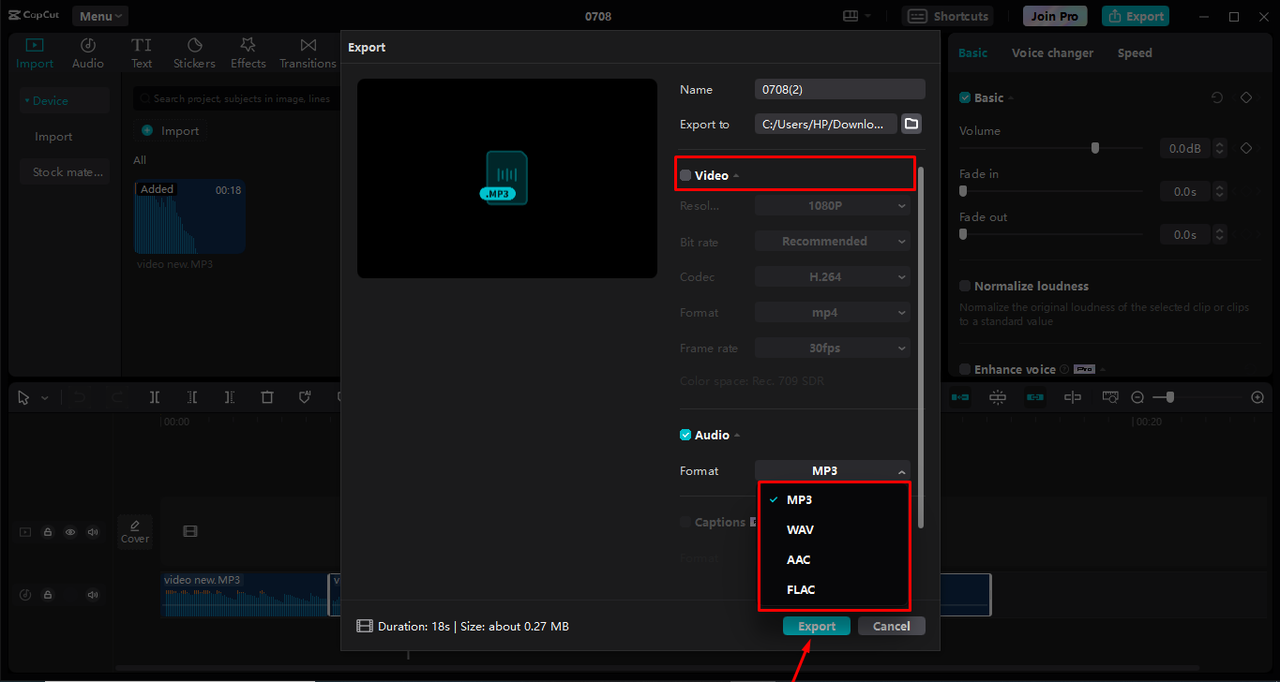Click the keyframe diamond beside Basic section
The image size is (1280, 682).
pos(1246,98)
